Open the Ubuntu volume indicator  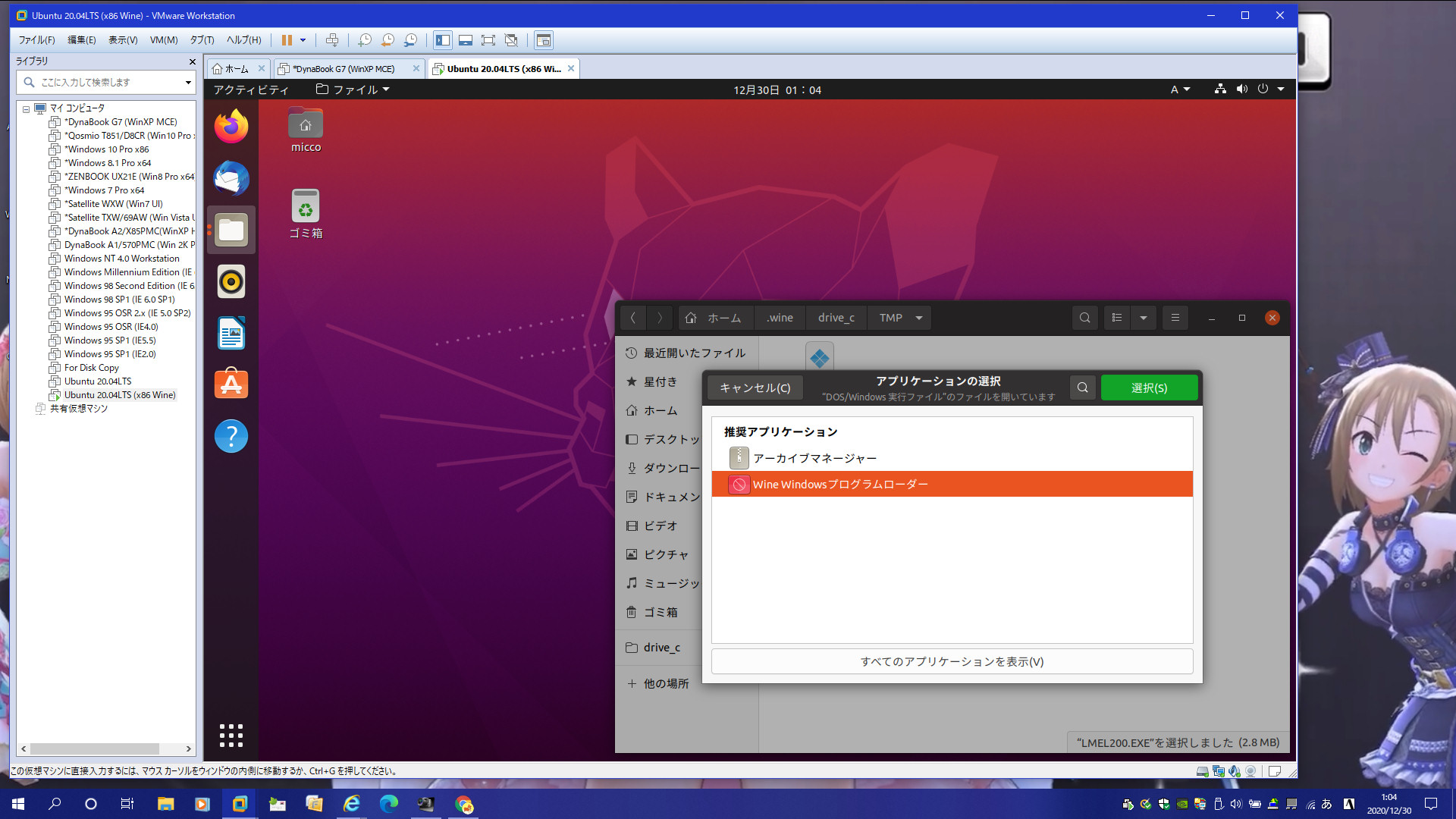click(1241, 89)
